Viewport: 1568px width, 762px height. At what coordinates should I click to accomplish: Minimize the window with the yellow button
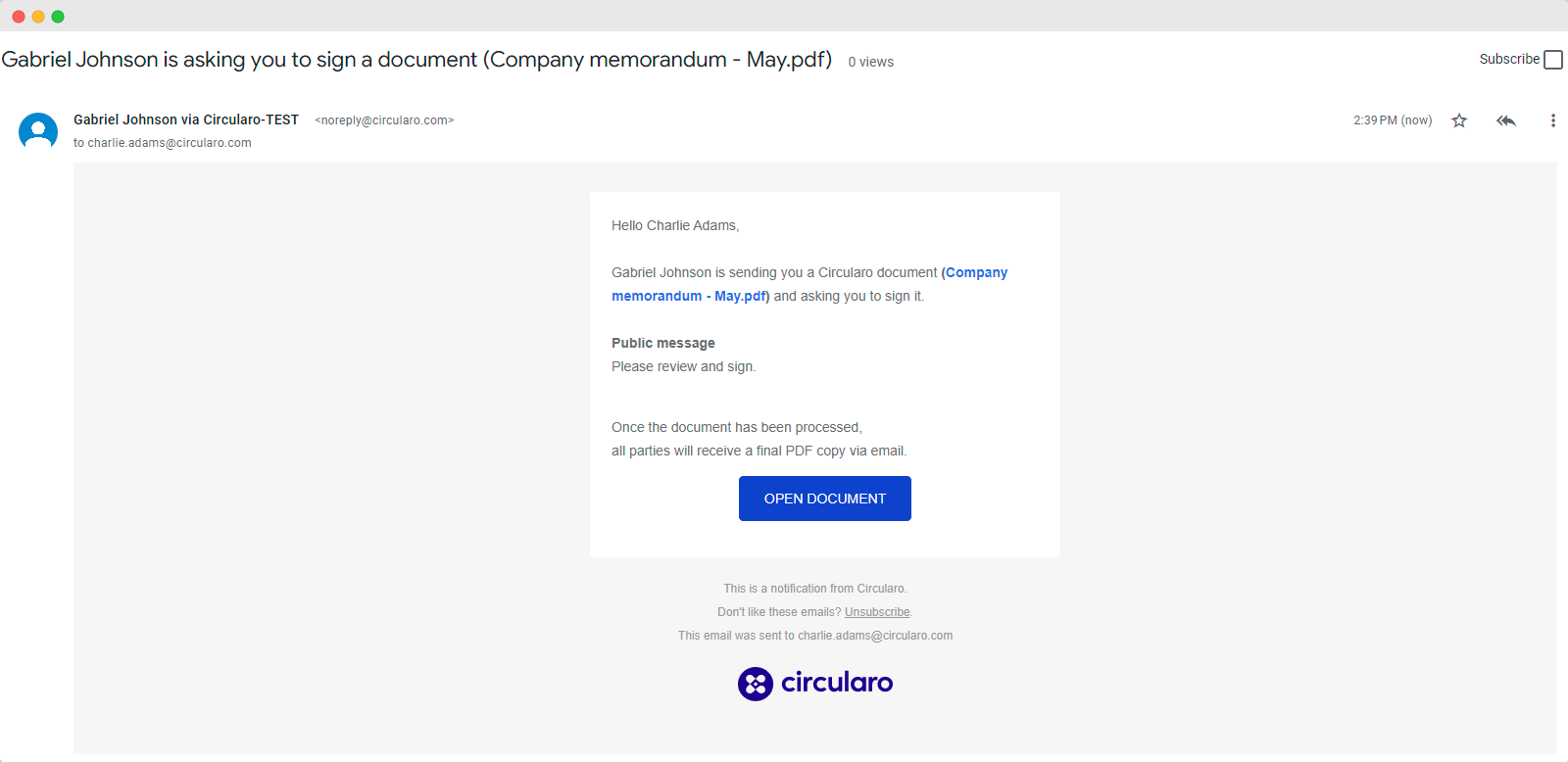(38, 17)
